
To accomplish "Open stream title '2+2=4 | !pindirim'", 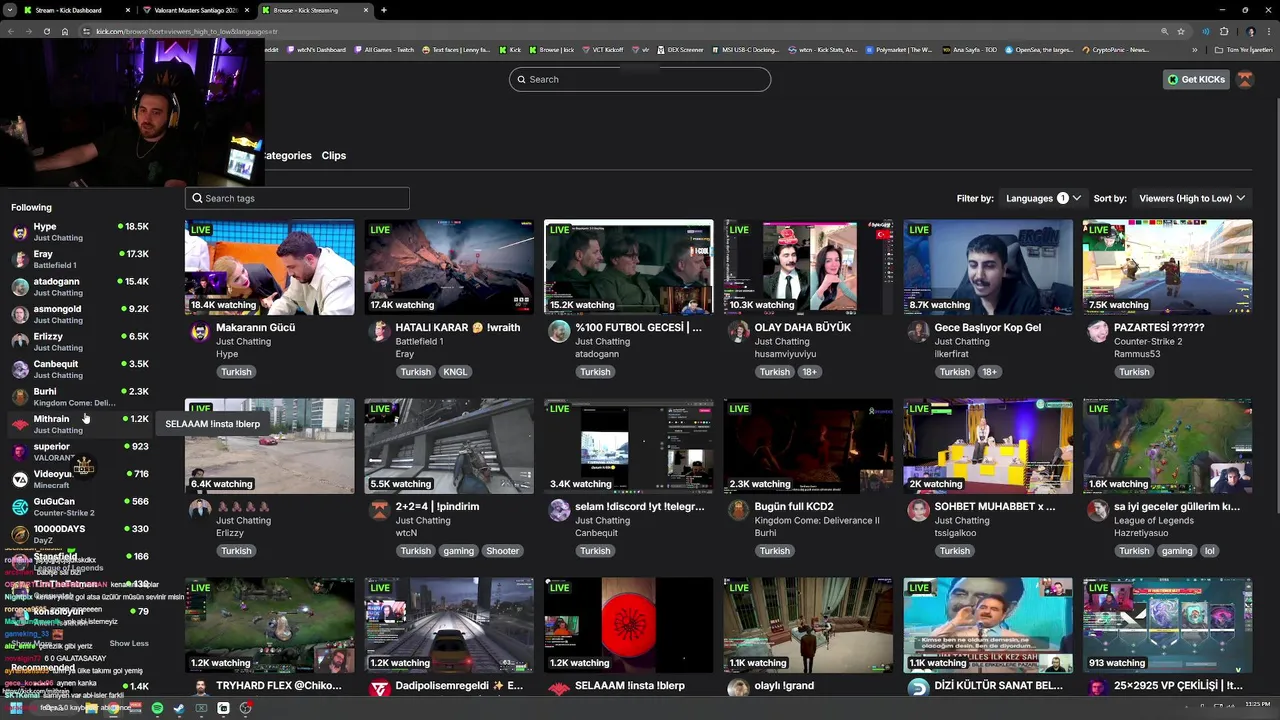I will point(437,506).
